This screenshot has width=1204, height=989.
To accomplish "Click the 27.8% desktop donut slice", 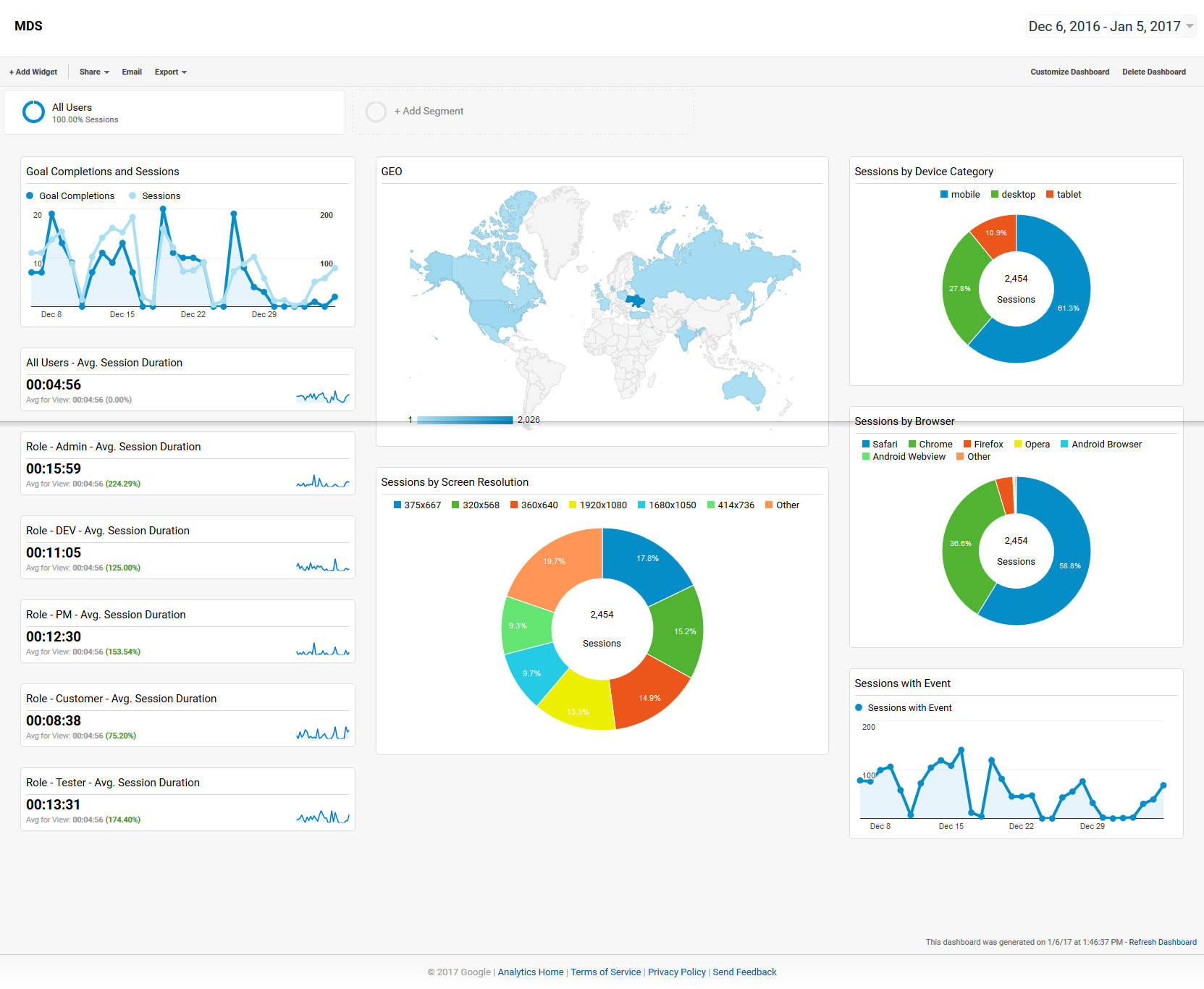I will (961, 288).
